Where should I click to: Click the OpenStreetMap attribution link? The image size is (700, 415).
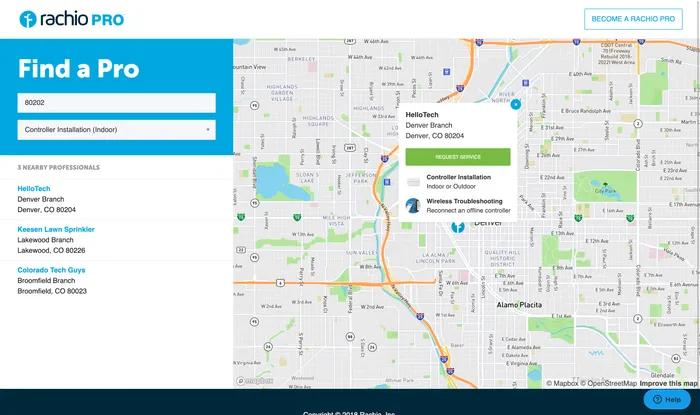608,383
